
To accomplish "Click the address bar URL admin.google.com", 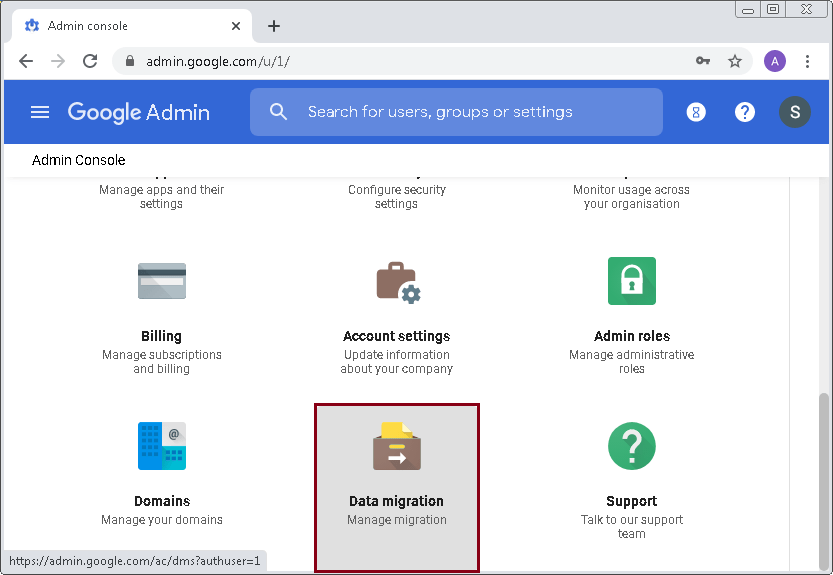I will [x=218, y=62].
